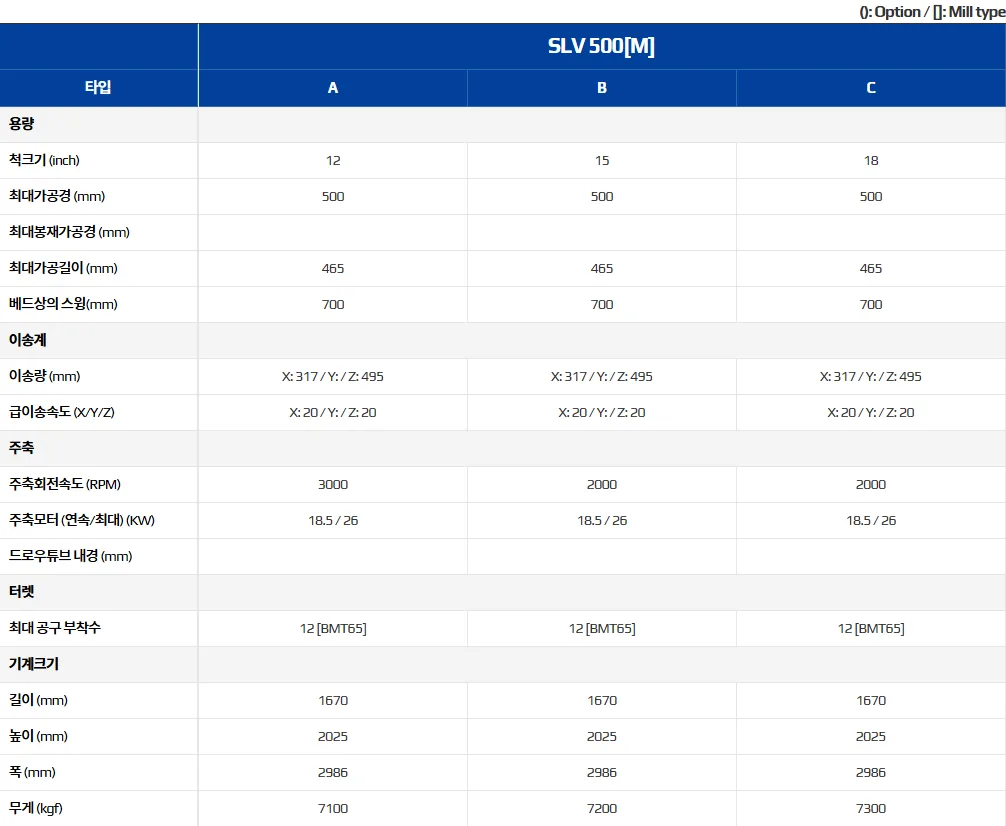
Task: Select the column A header
Action: [332, 88]
